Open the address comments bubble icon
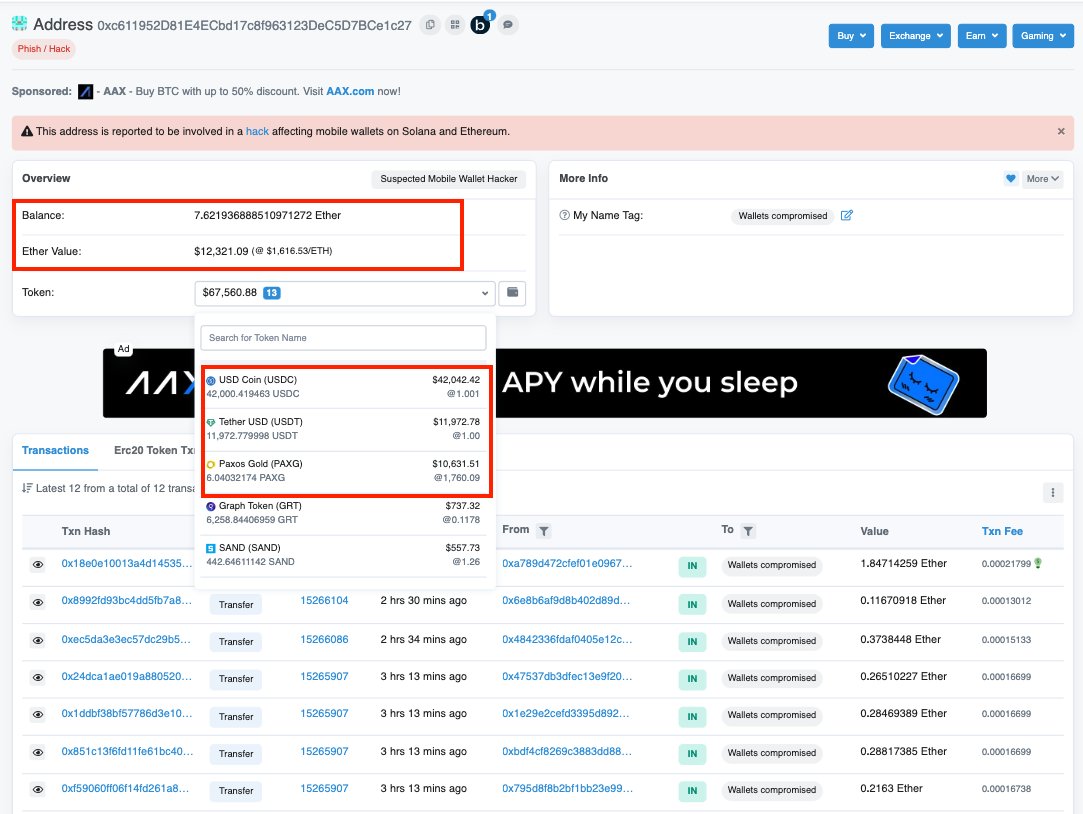 click(508, 25)
